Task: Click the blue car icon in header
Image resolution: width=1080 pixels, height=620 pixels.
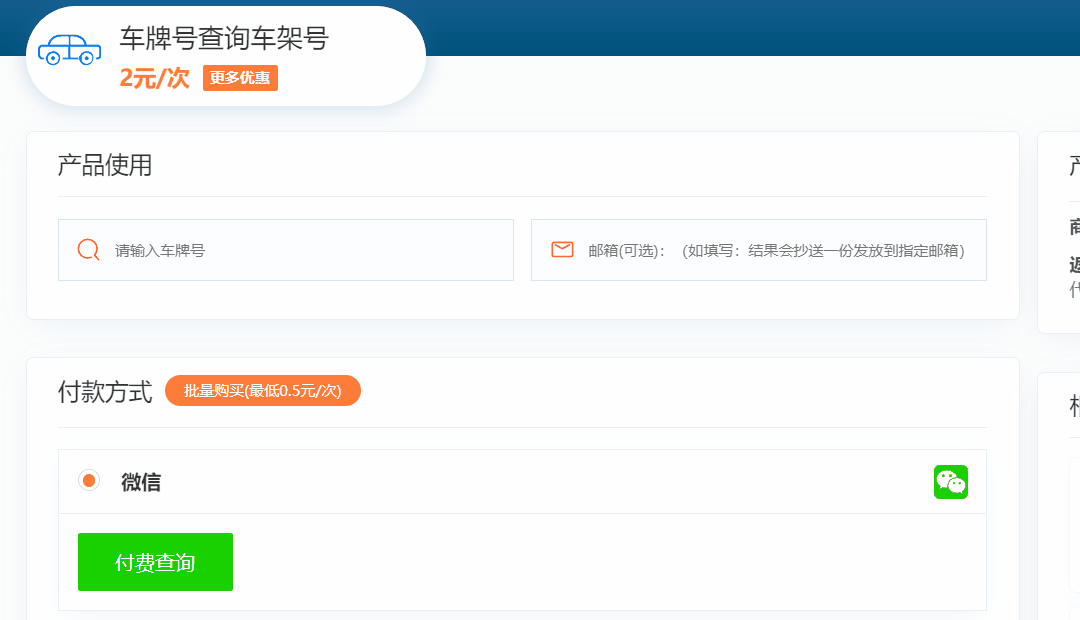Action: tap(70, 50)
